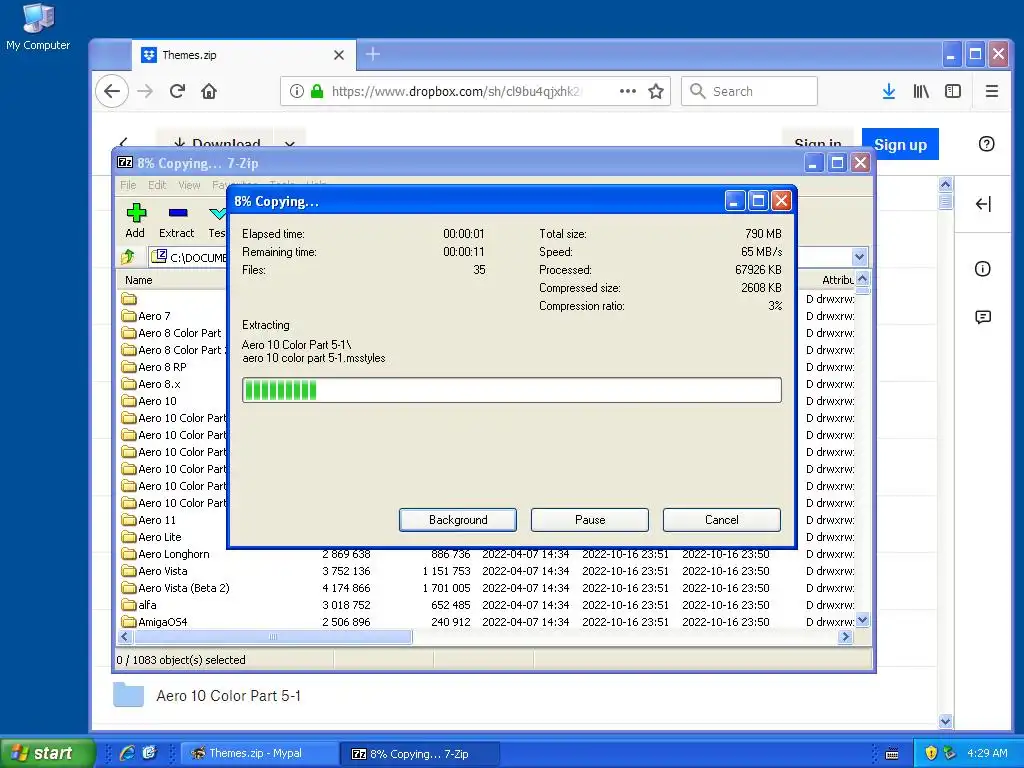1024x768 pixels.
Task: Select the 7-Zip taskbar button
Action: [420, 753]
